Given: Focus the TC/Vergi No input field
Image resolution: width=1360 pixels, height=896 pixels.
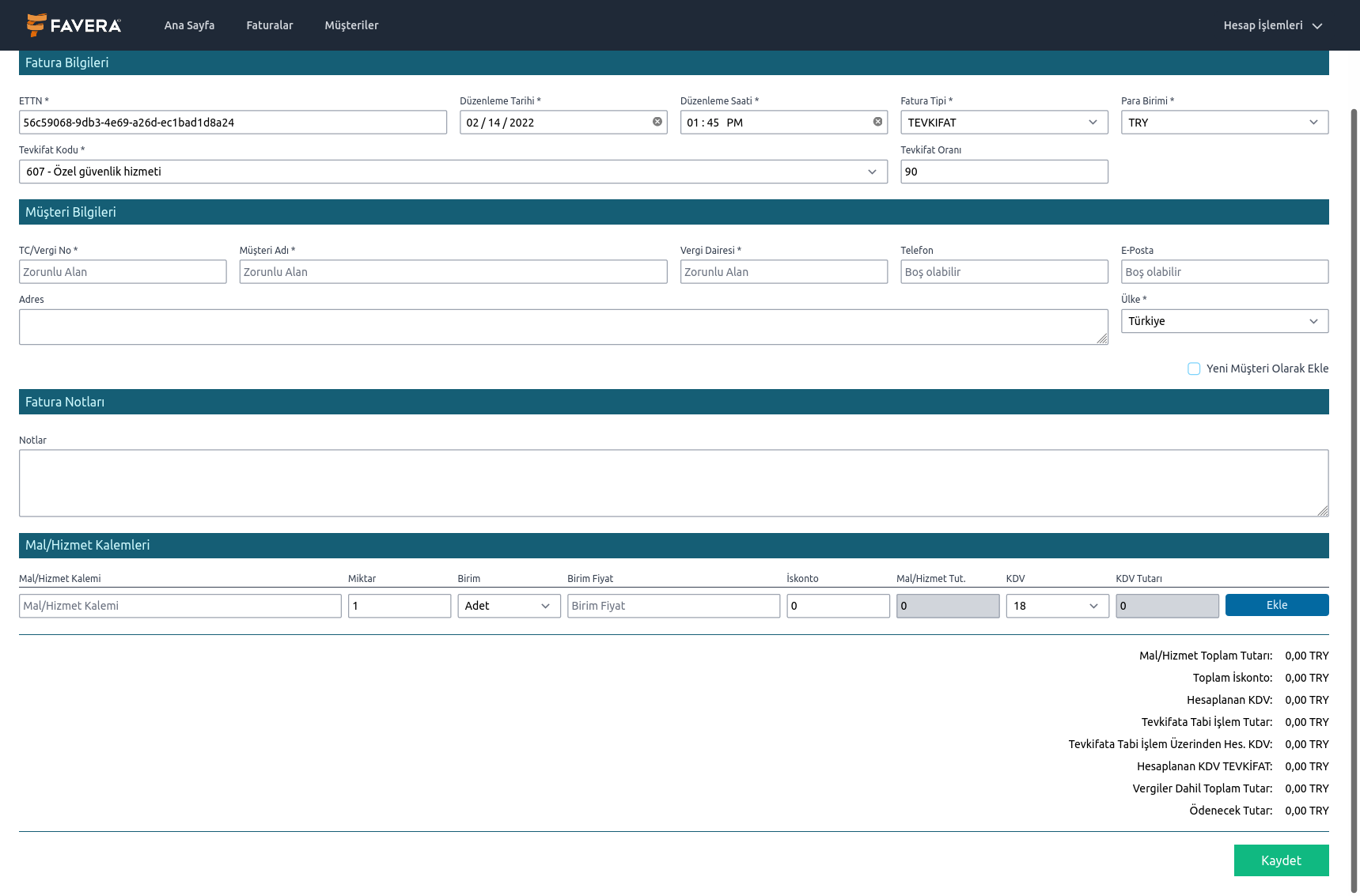Looking at the screenshot, I should [x=123, y=272].
